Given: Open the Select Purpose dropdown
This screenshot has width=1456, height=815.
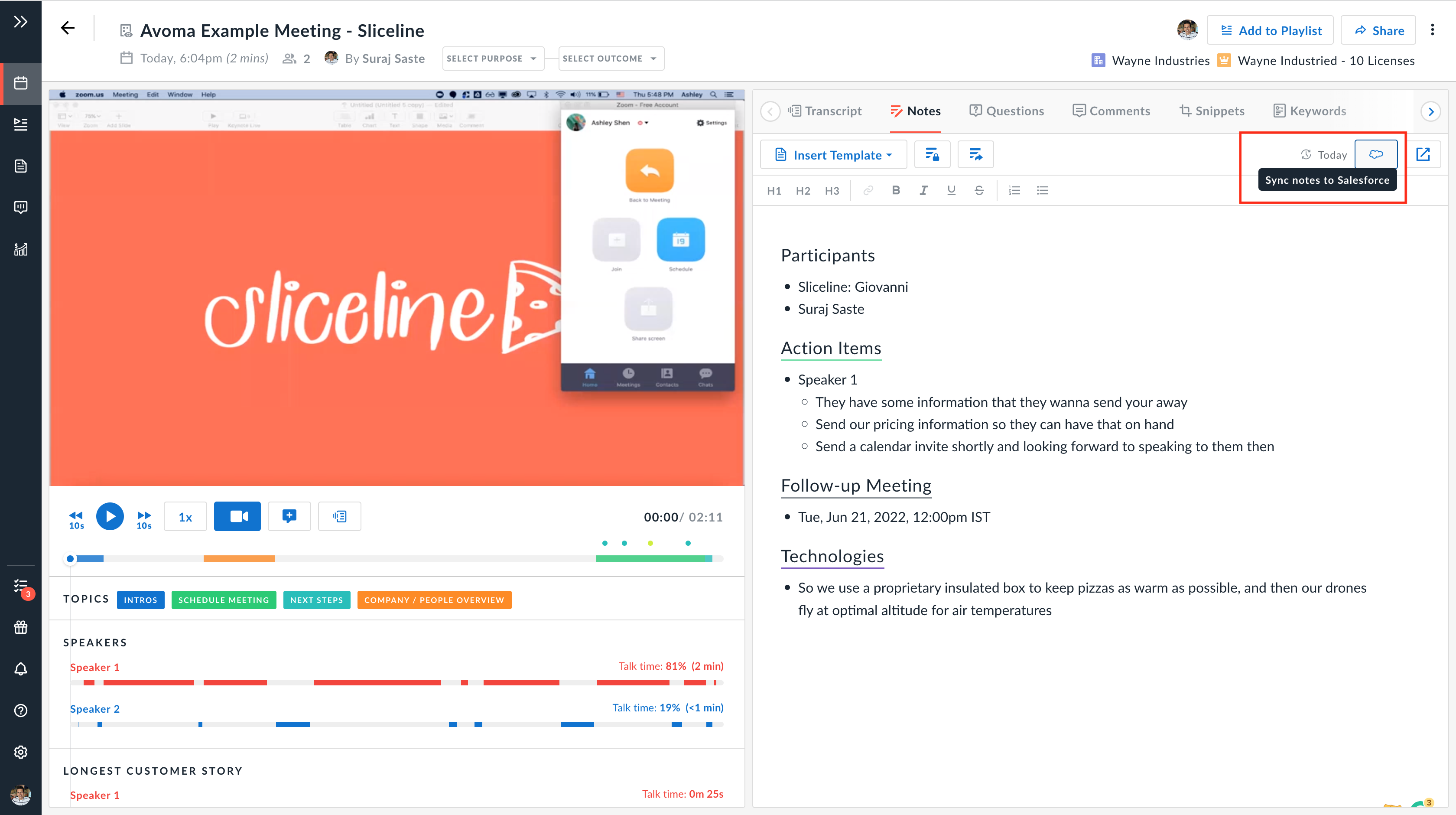Looking at the screenshot, I should click(493, 59).
